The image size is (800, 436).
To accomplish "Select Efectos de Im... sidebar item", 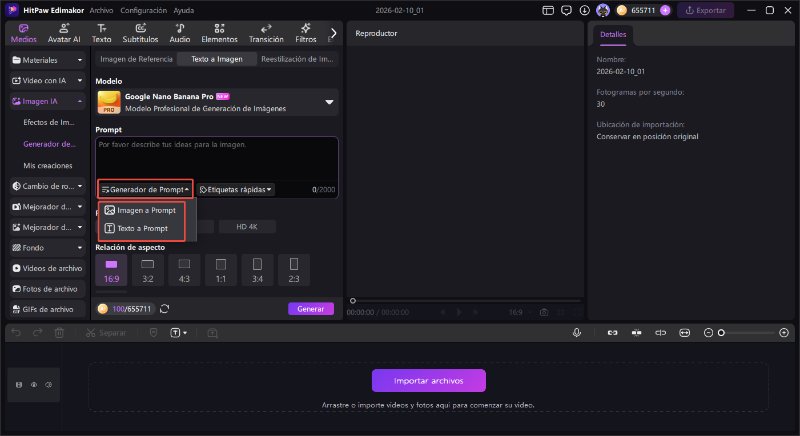I will pos(49,122).
